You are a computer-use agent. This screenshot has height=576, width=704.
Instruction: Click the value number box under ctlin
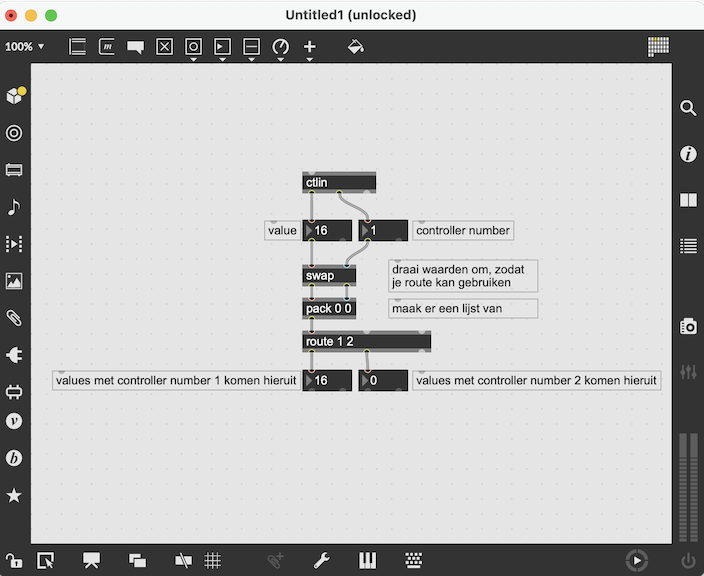tap(327, 231)
